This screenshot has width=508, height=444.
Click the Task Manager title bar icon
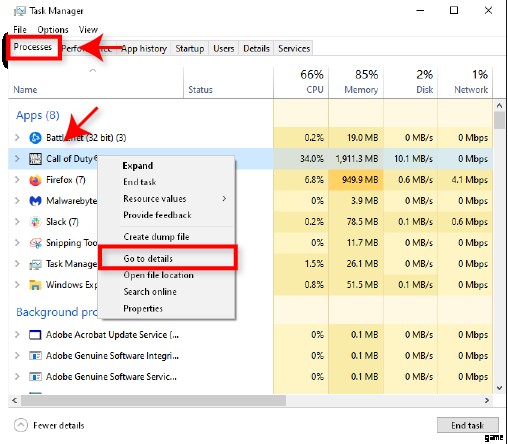point(19,11)
